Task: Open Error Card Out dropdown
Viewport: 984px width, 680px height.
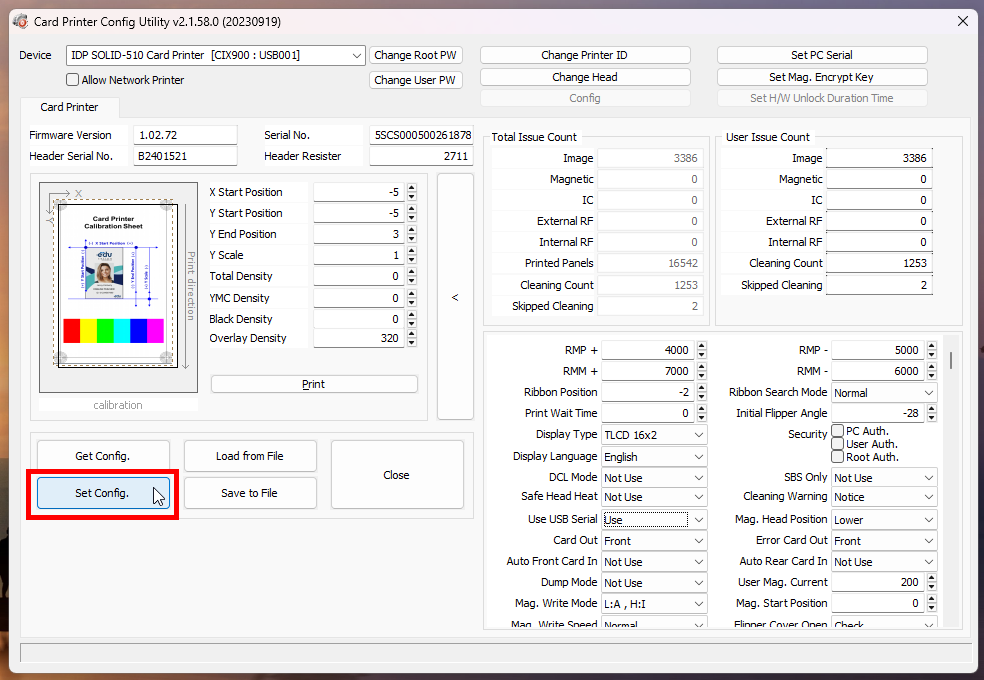Action: pos(884,541)
